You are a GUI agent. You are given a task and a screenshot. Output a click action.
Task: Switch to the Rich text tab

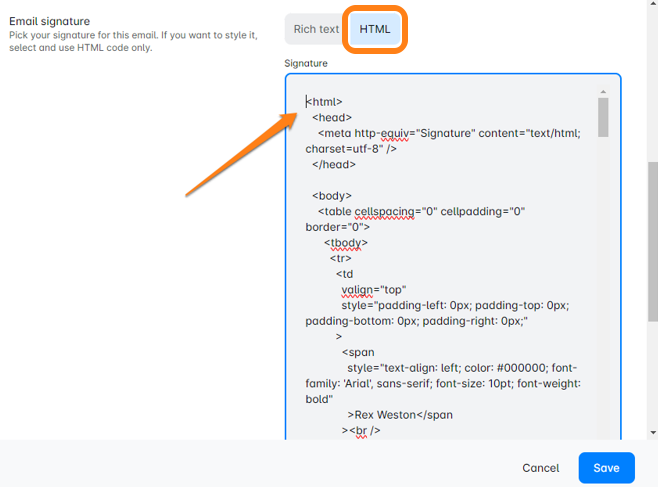(316, 30)
